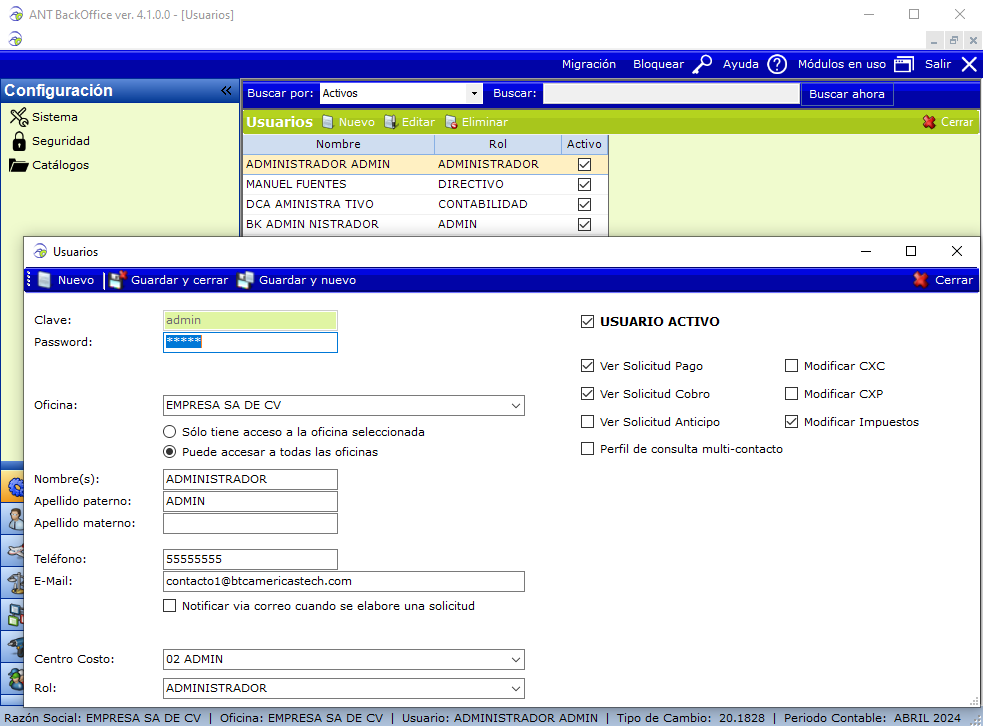
Task: Select the blue gear module icon in sidebar
Action: (13, 487)
